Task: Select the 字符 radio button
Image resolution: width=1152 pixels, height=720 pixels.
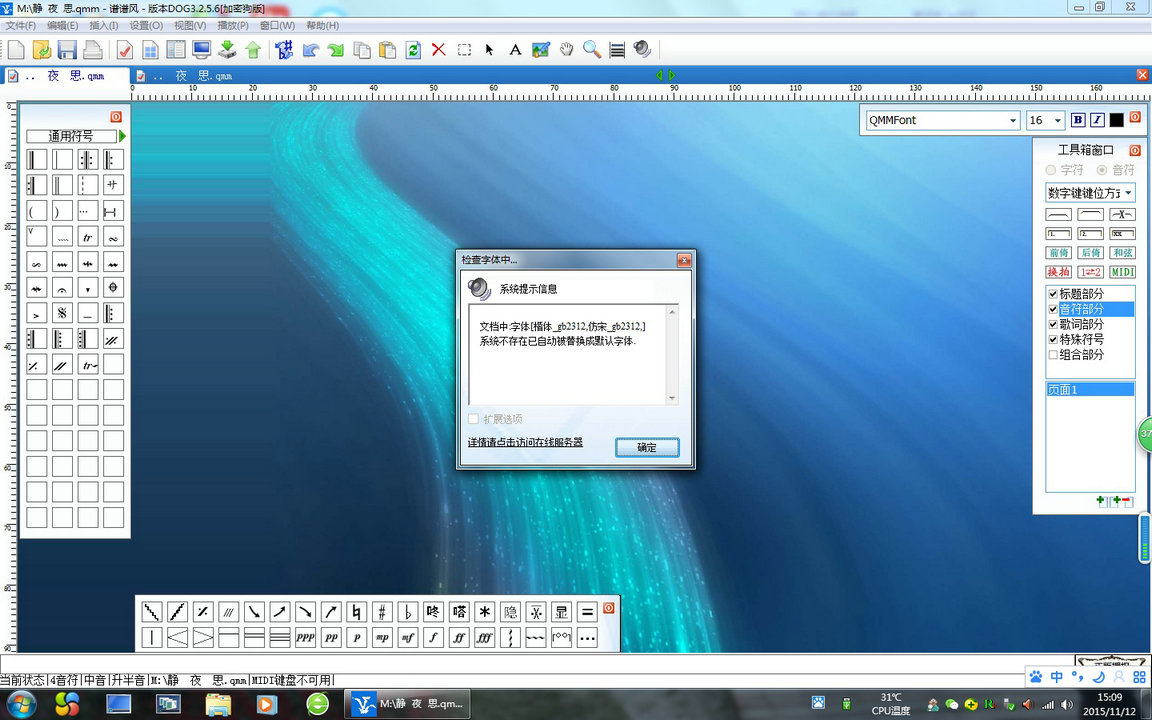Action: pos(1051,170)
